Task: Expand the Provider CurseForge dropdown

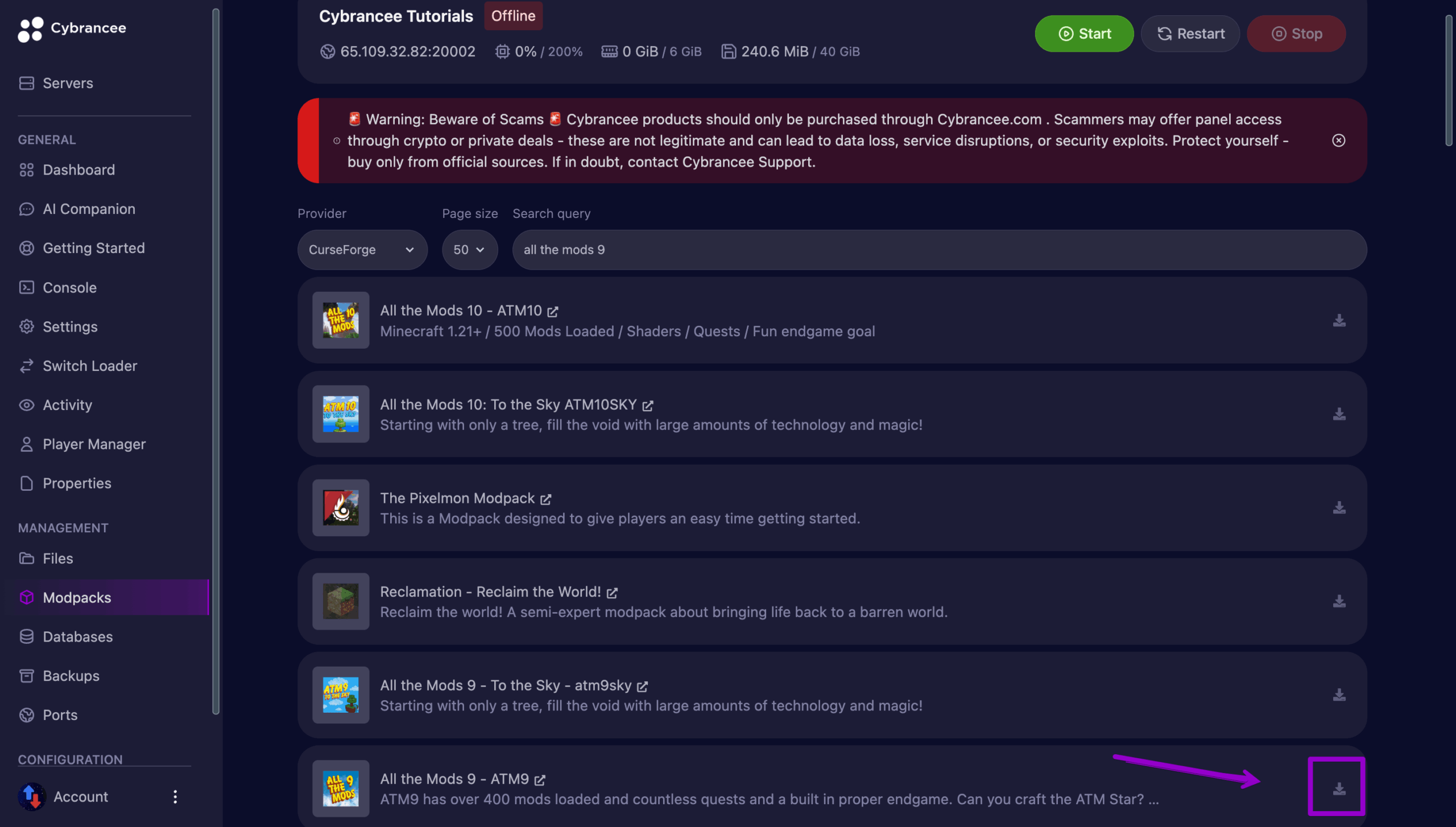Action: 362,250
